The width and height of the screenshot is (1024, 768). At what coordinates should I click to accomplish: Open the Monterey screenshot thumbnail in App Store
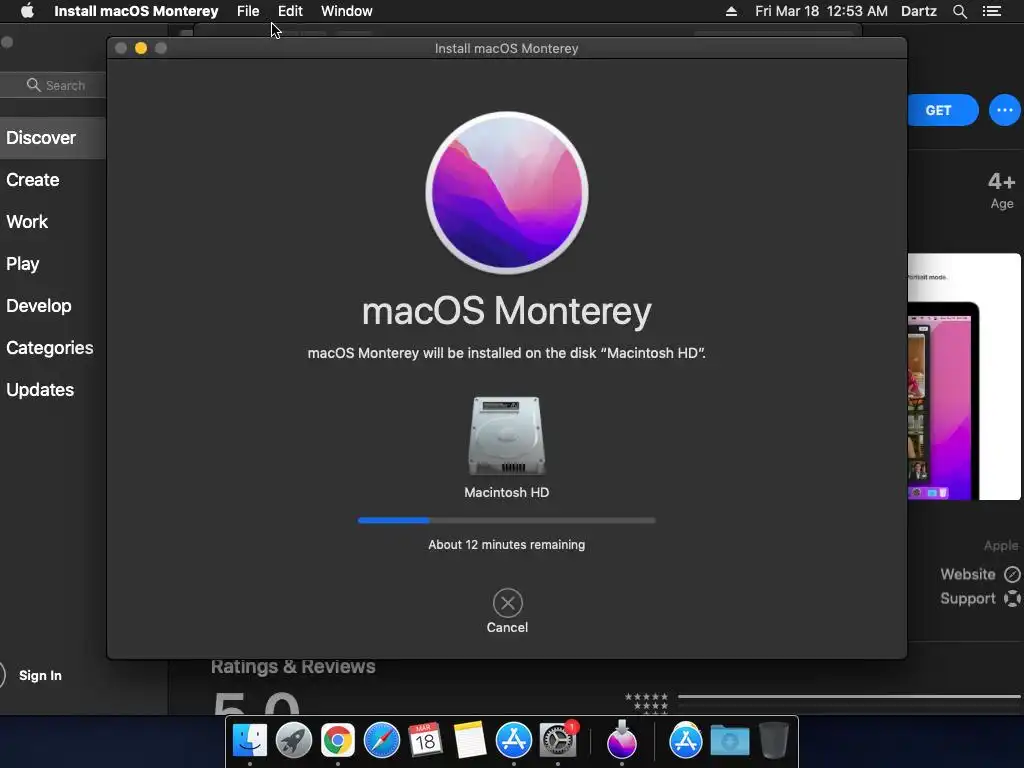click(964, 377)
